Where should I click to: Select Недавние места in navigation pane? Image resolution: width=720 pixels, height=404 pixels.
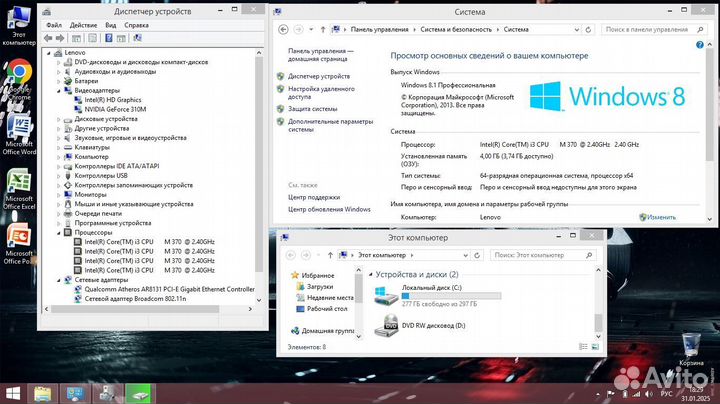pos(330,298)
